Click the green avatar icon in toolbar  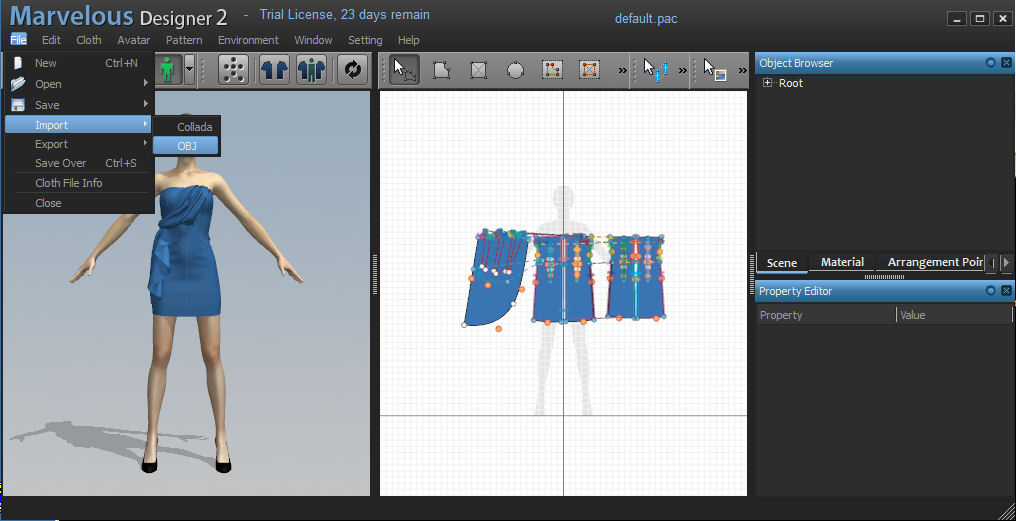(167, 69)
